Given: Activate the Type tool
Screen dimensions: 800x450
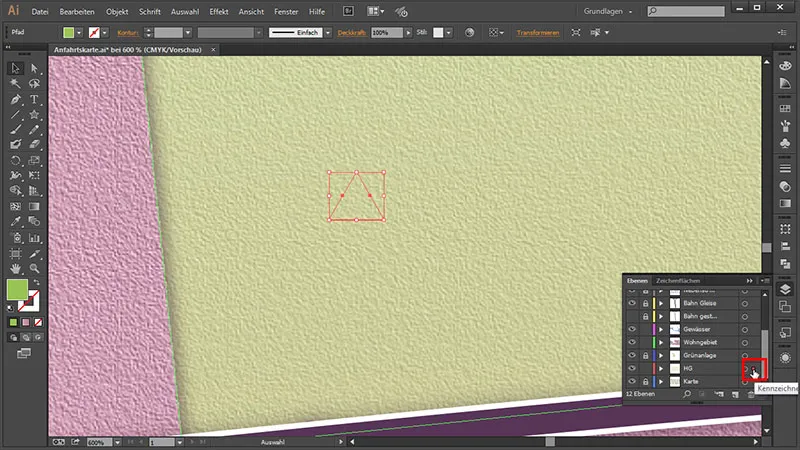Looking at the screenshot, I should point(34,99).
